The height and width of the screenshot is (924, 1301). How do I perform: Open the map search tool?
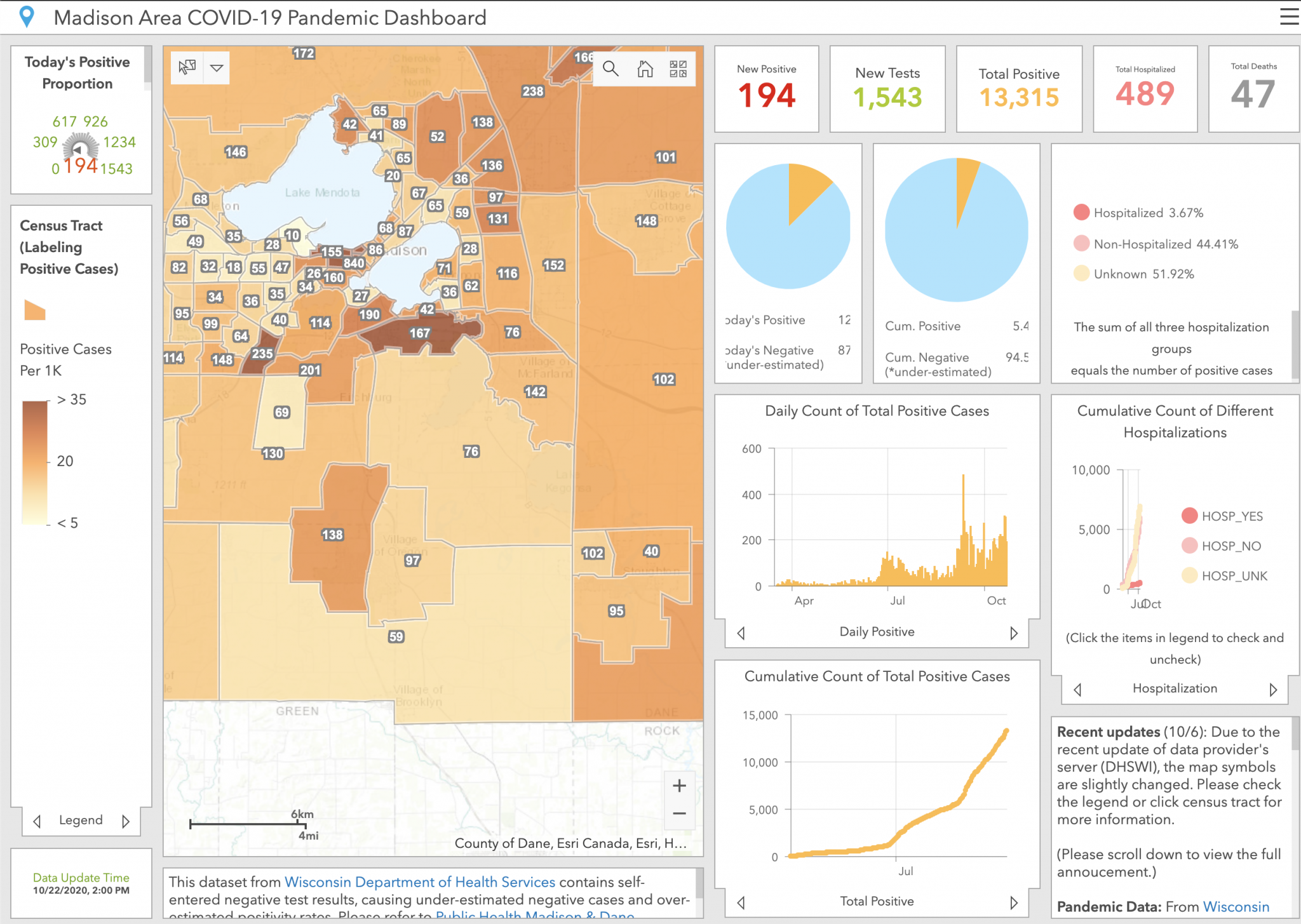[610, 69]
